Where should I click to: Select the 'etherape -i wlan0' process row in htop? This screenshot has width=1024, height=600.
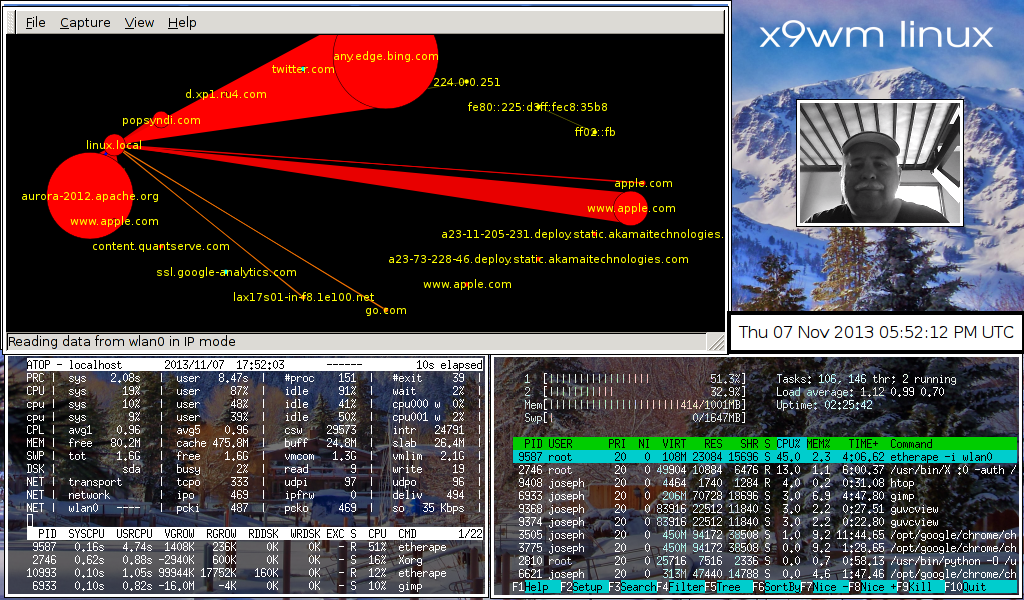pyautogui.click(x=765, y=457)
